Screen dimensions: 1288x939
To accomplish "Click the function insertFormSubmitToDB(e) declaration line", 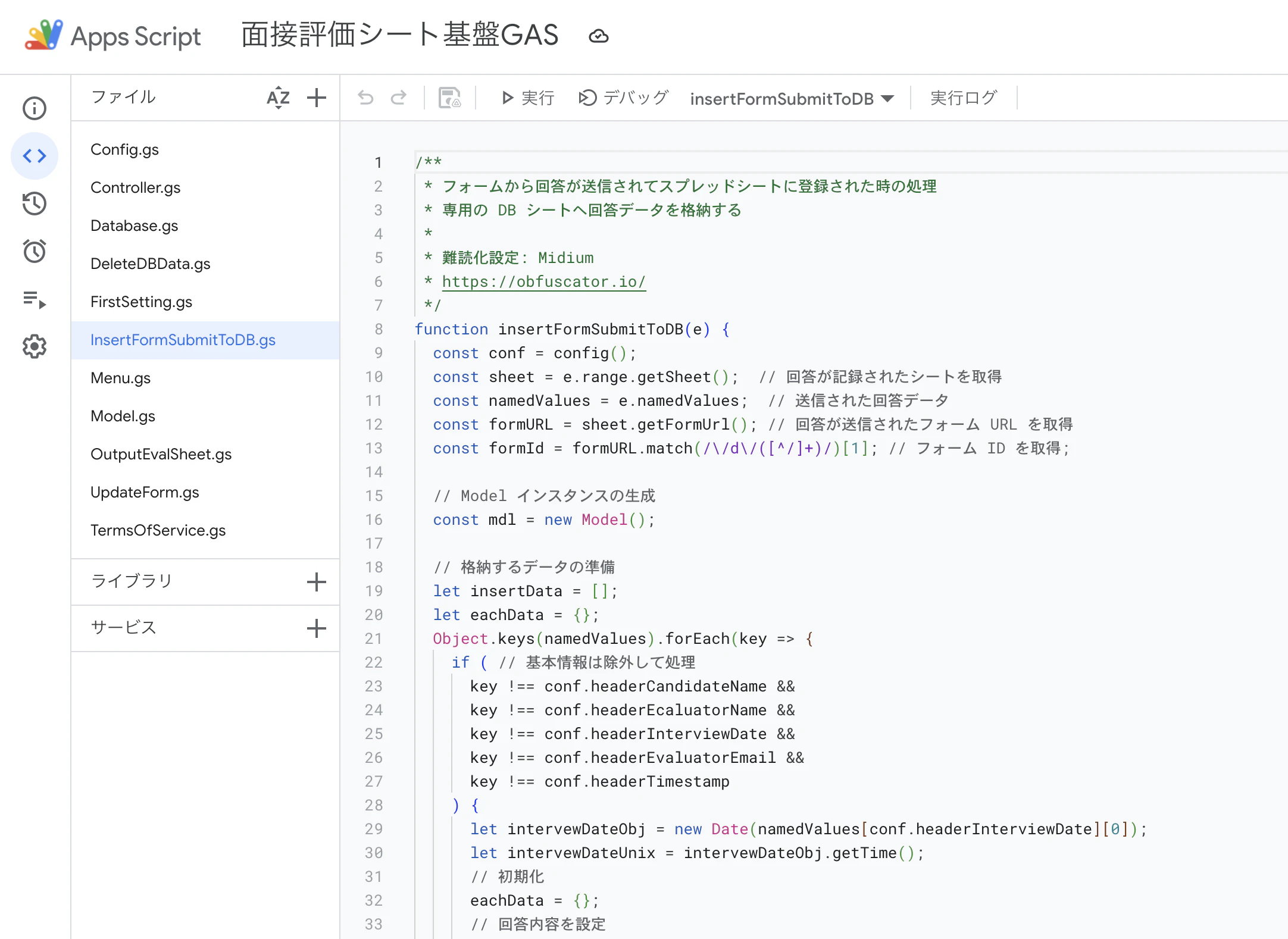I will (x=573, y=329).
